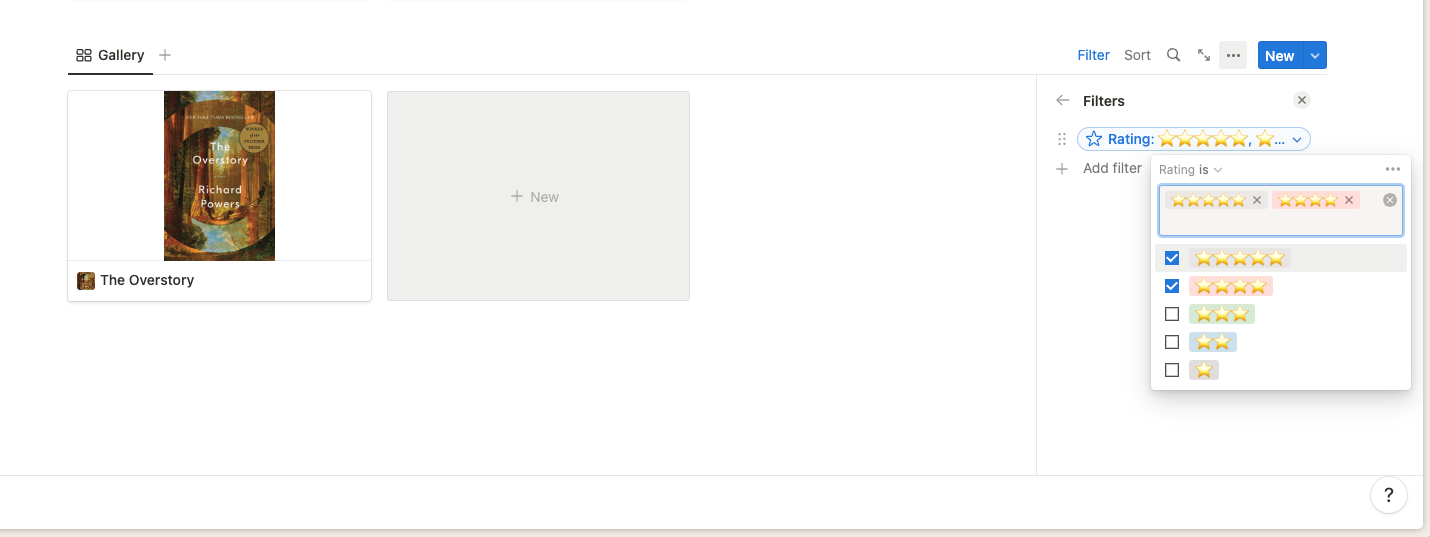Click Add filter
Viewport: 1430px width, 537px height.
(x=1099, y=168)
